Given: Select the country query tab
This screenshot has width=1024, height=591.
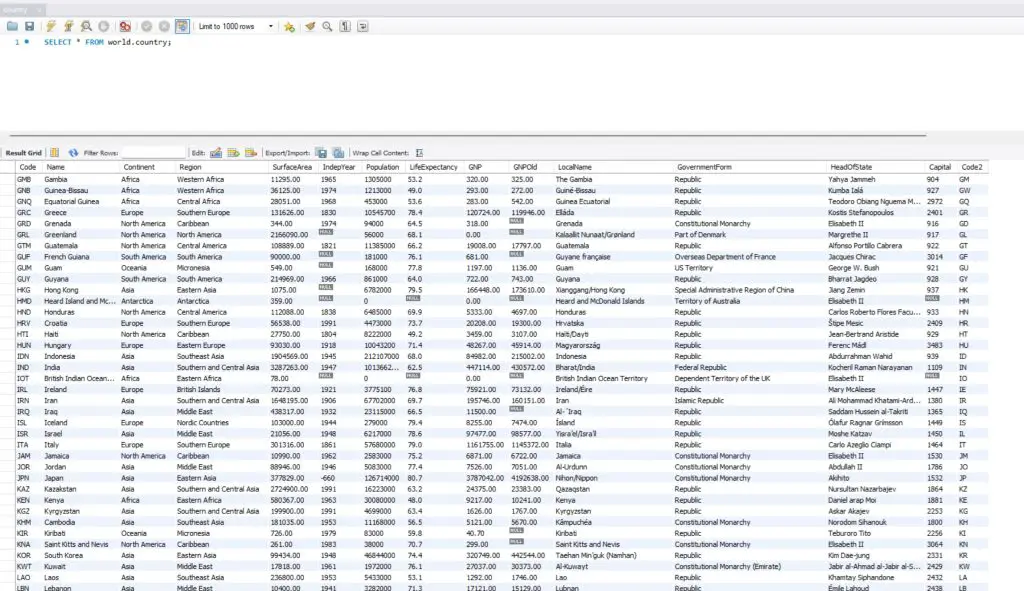Looking at the screenshot, I should coord(21,10).
